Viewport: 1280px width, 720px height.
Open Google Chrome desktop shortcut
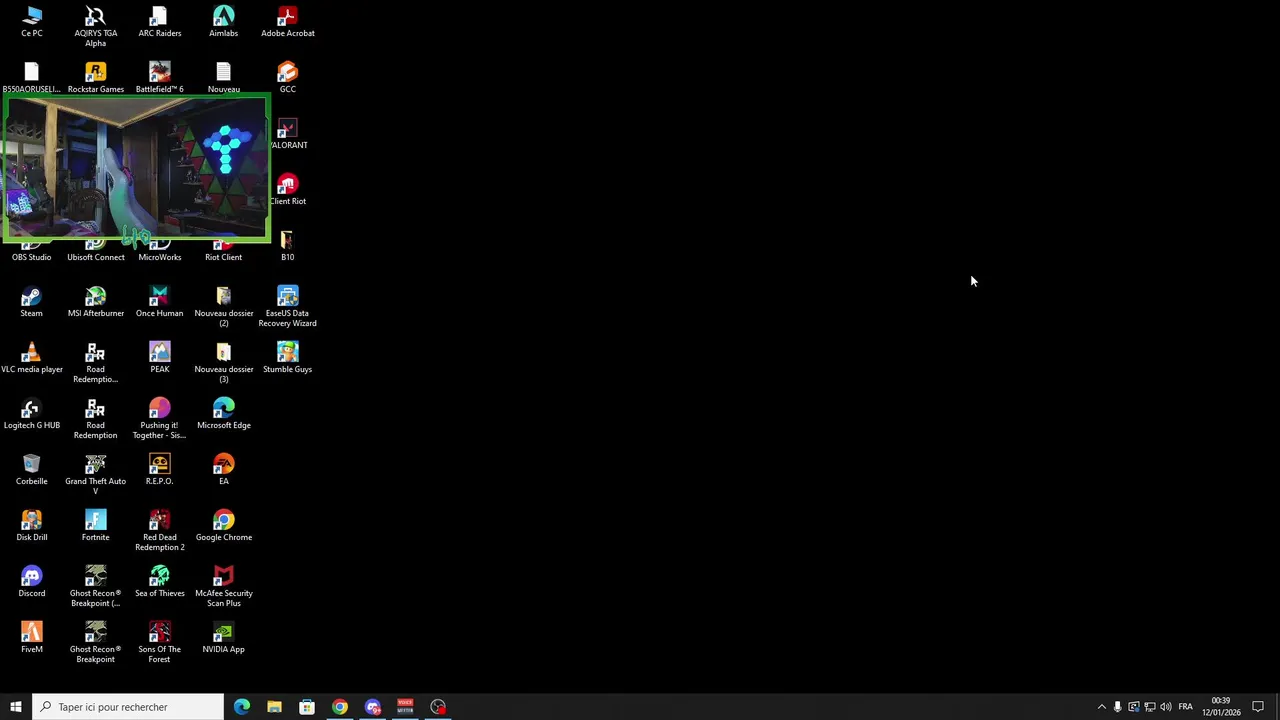[x=223, y=525]
